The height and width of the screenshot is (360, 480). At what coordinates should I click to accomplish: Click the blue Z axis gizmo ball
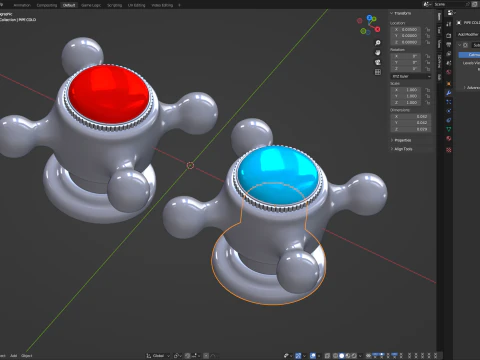pyautogui.click(x=370, y=17)
